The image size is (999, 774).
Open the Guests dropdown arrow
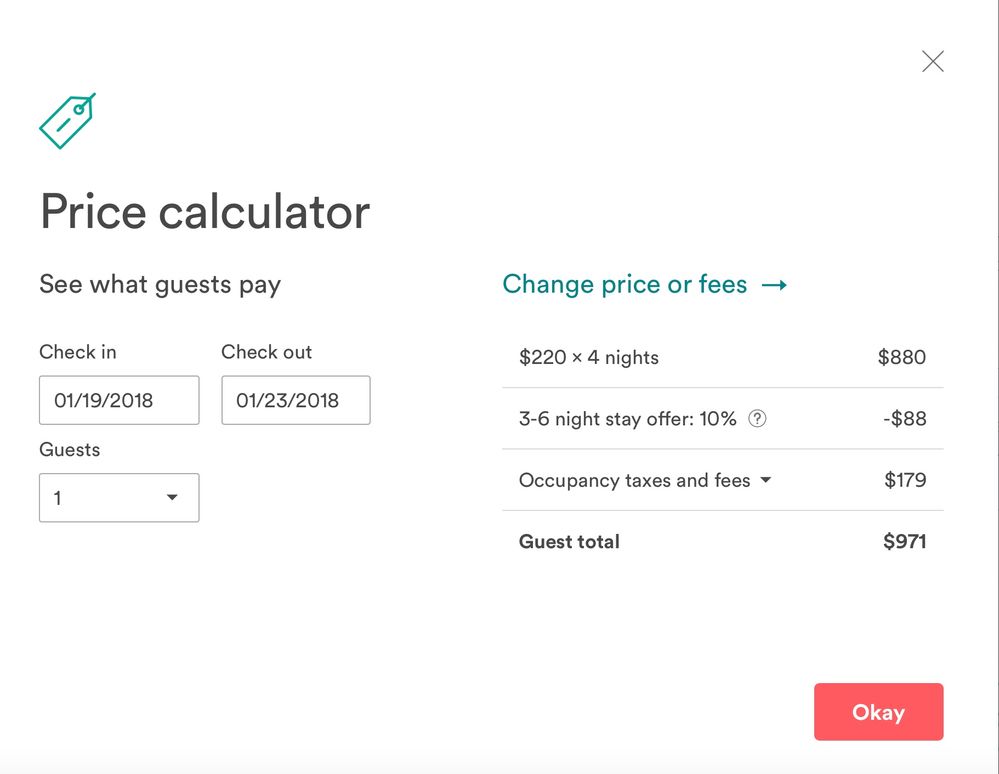[172, 497]
